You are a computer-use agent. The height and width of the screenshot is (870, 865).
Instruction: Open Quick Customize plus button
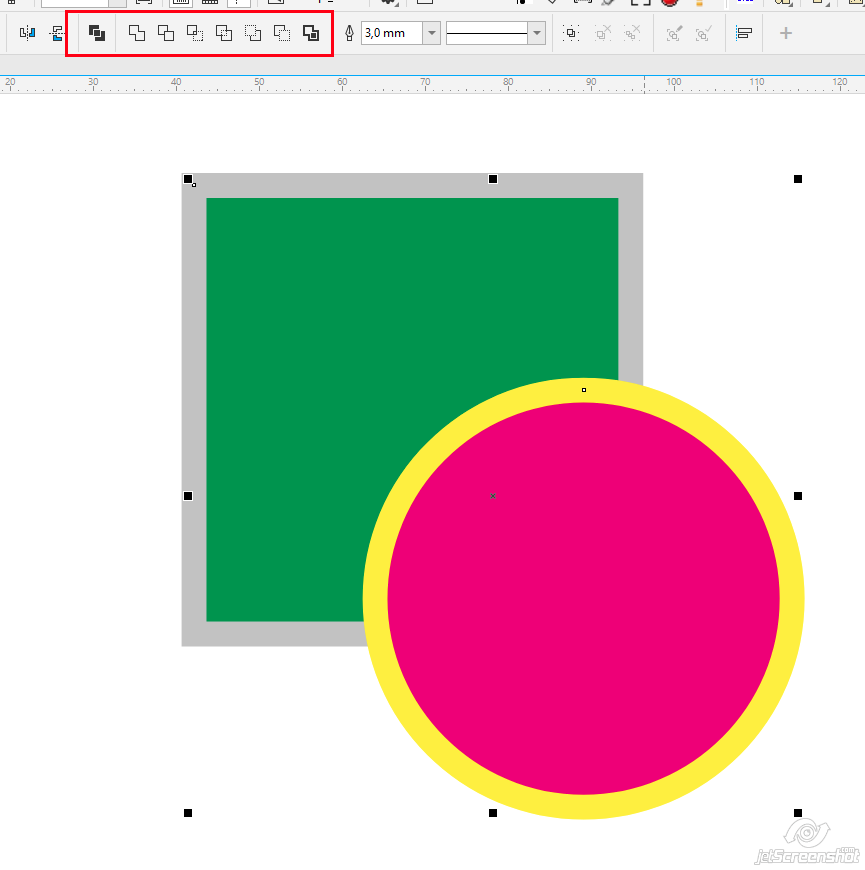click(786, 33)
